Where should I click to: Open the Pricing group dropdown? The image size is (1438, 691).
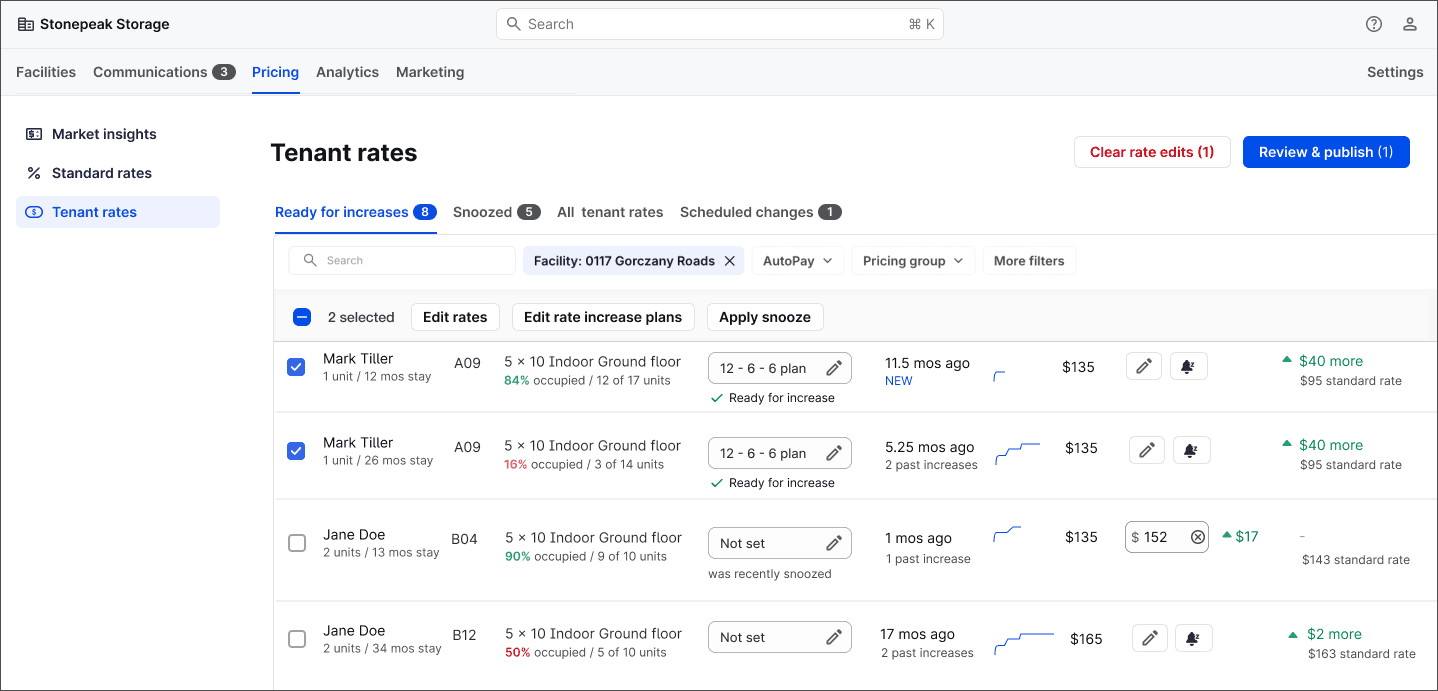point(912,261)
